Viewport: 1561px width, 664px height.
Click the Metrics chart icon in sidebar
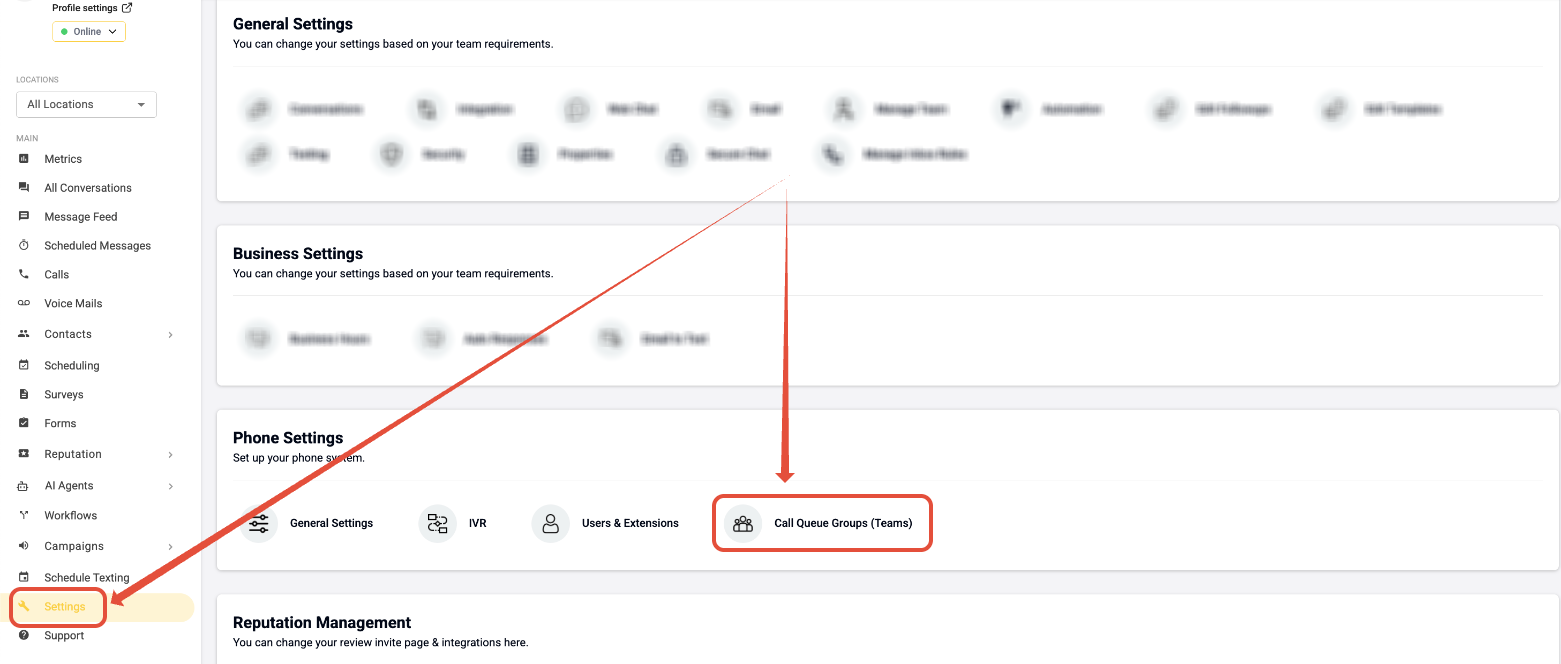pos(24,159)
